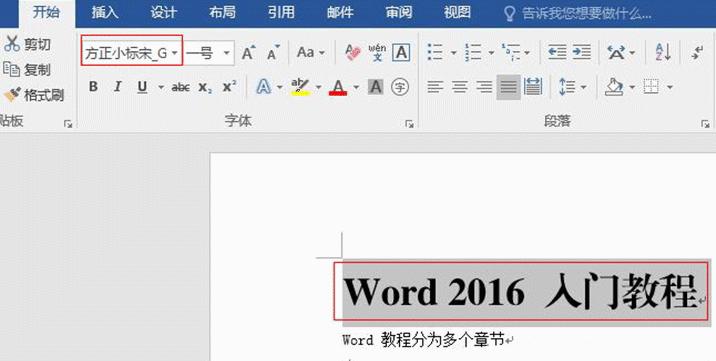Apply text effects icon

tap(264, 87)
